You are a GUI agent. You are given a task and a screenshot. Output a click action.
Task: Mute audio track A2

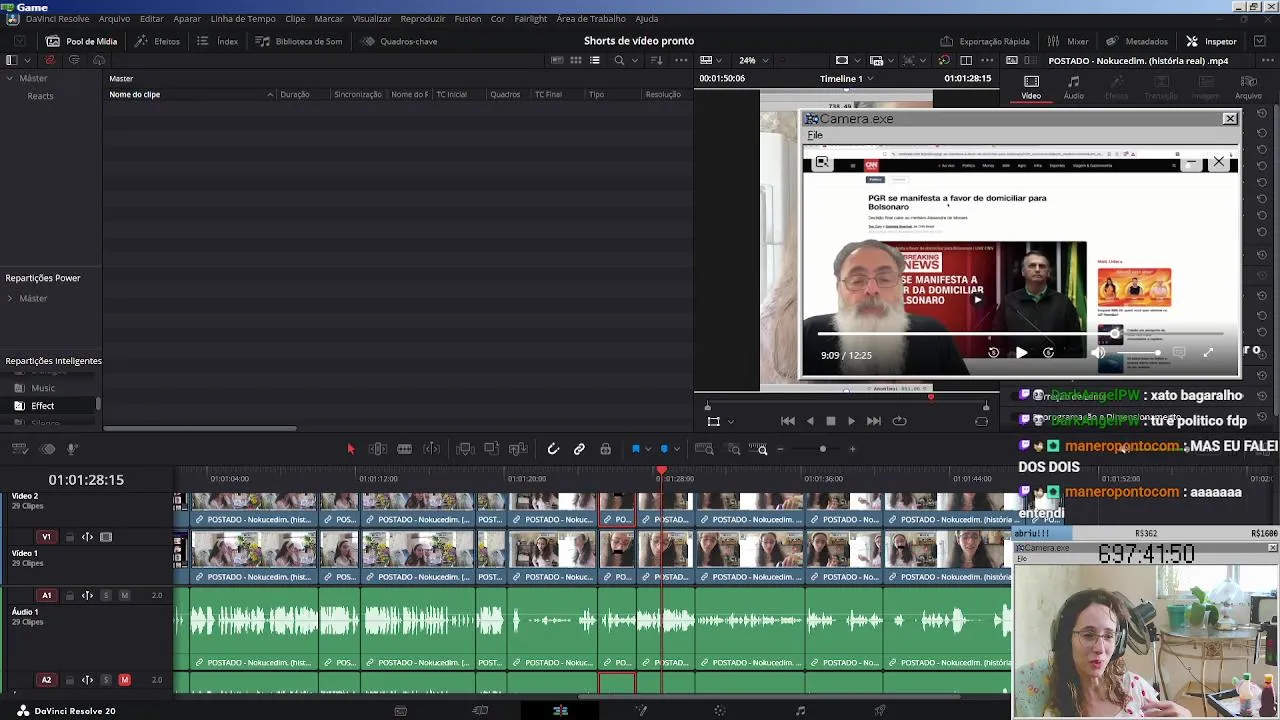click(124, 680)
